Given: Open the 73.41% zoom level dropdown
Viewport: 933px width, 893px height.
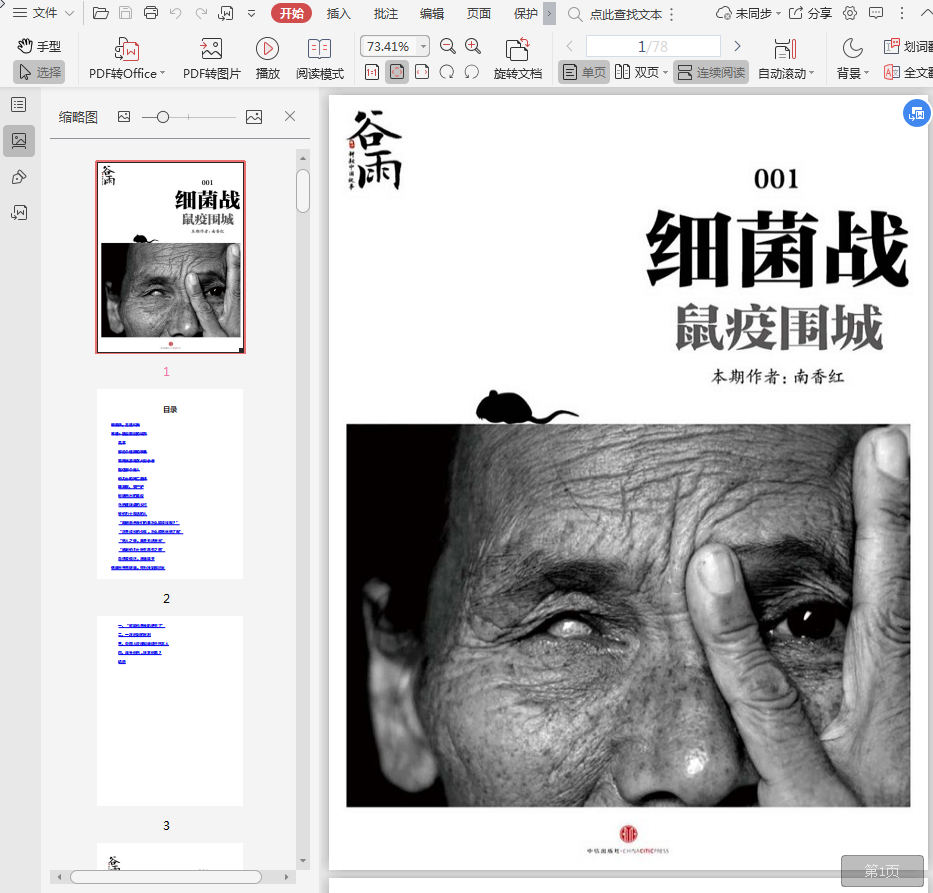Looking at the screenshot, I should click(x=423, y=47).
